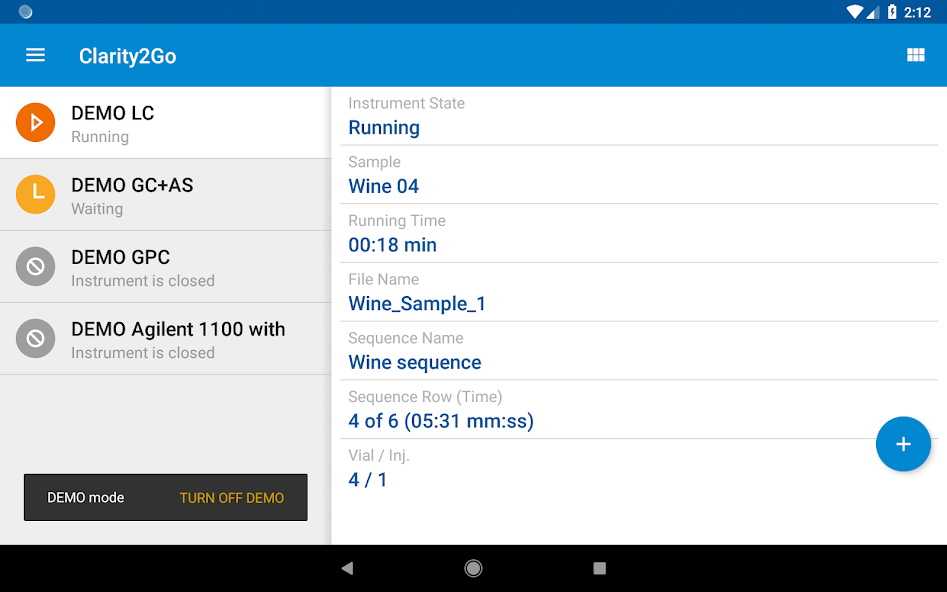Click the Sequence Row 4 of 6 entry

[x=441, y=421]
